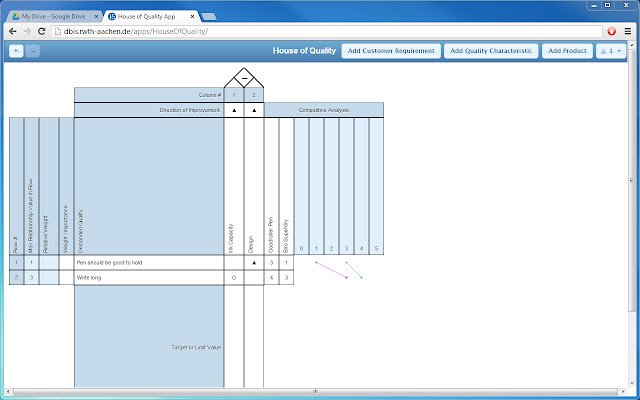Image resolution: width=640 pixels, height=400 pixels.
Task: Click Goodroller Pen rating 3 in row 1
Action: (271, 263)
